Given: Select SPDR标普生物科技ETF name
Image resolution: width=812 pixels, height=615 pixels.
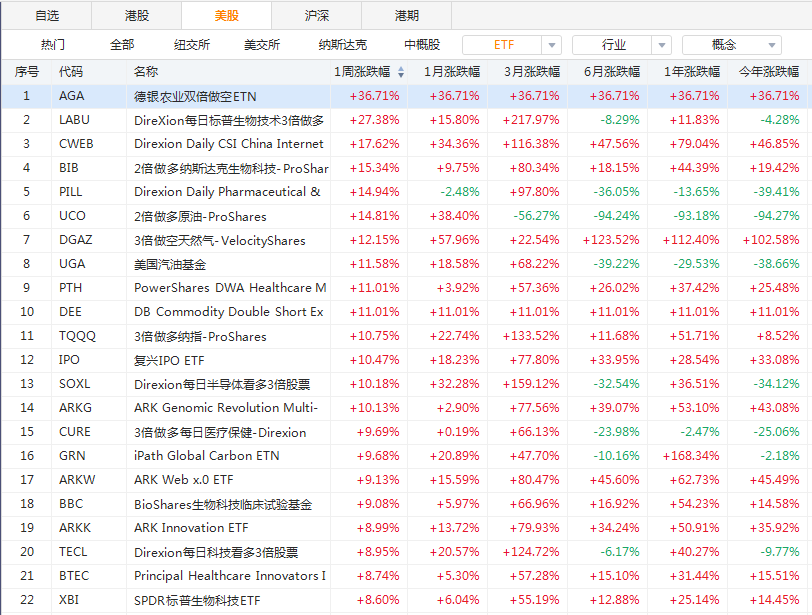Looking at the screenshot, I should click(x=197, y=601).
